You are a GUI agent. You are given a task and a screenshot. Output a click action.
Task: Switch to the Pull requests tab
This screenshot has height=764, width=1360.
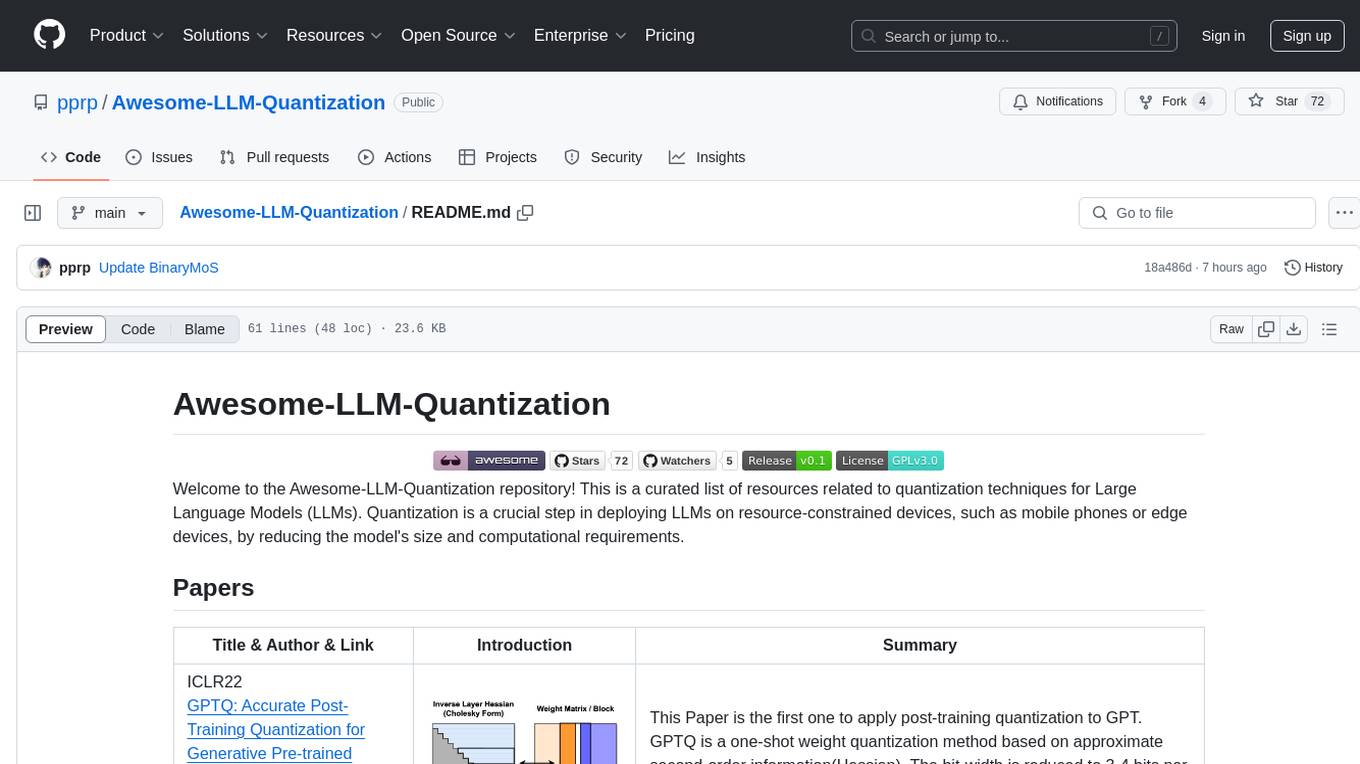274,157
